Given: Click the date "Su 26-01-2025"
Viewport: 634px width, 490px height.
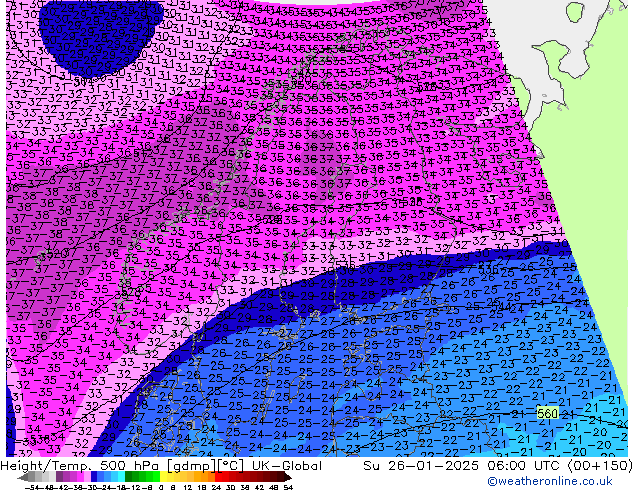Looking at the screenshot, I should click(x=421, y=466).
